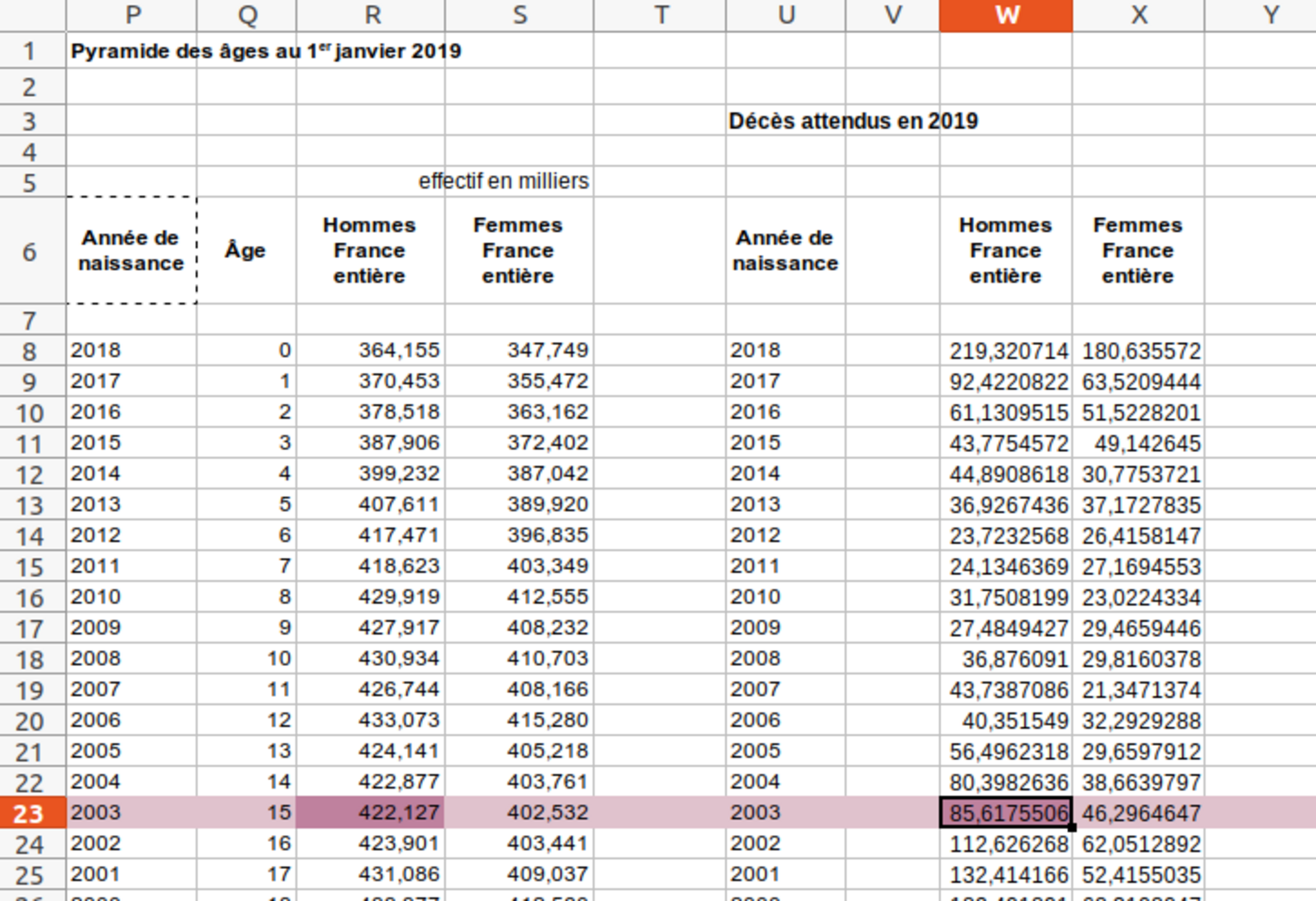Click column header U

tap(785, 15)
